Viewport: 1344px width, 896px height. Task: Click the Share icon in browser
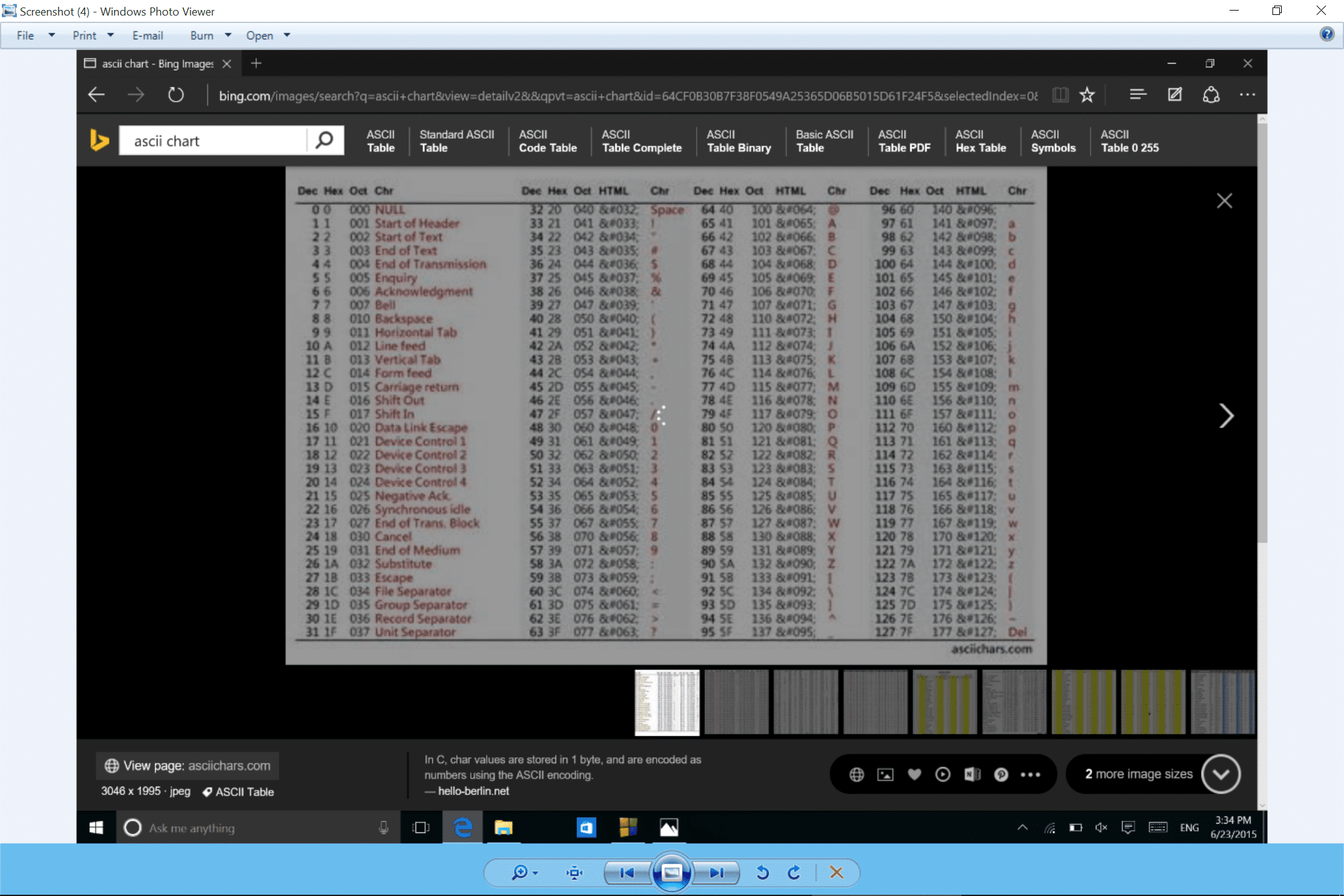1211,95
